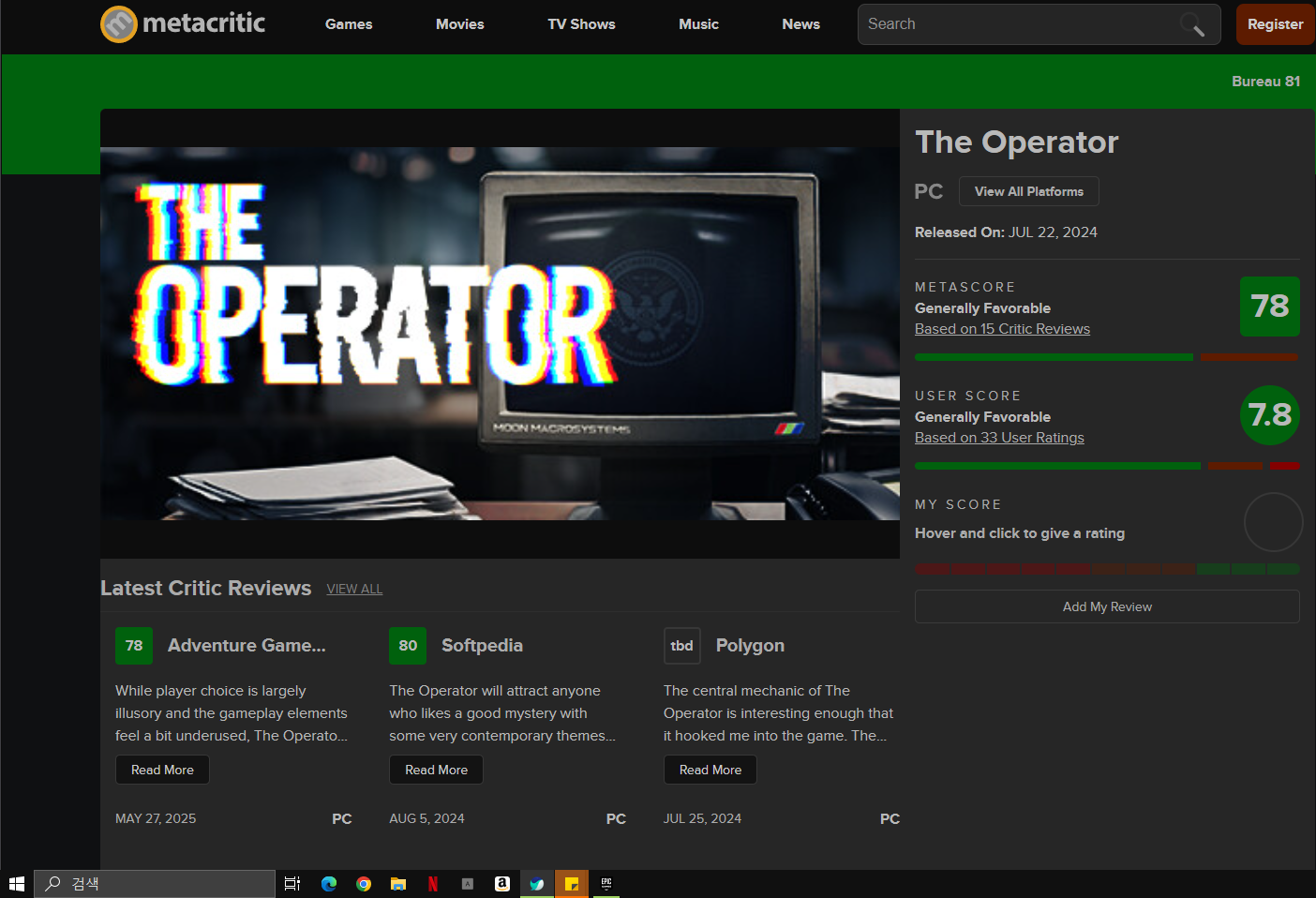
Task: Click the User Score distribution bar
Action: click(x=1107, y=466)
